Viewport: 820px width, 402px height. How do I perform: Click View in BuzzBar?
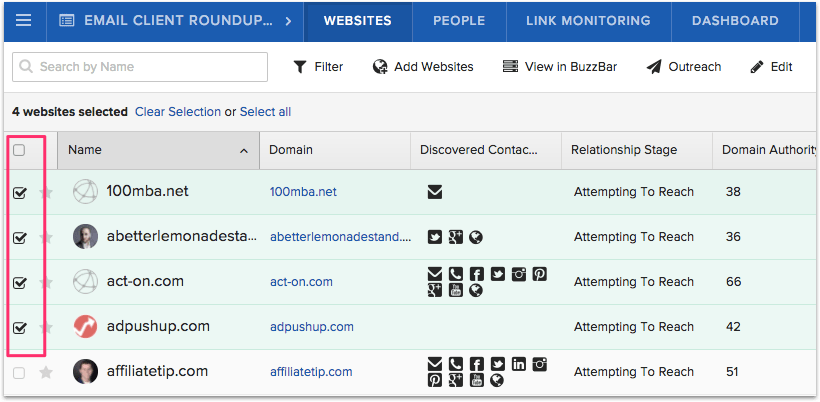[x=560, y=67]
